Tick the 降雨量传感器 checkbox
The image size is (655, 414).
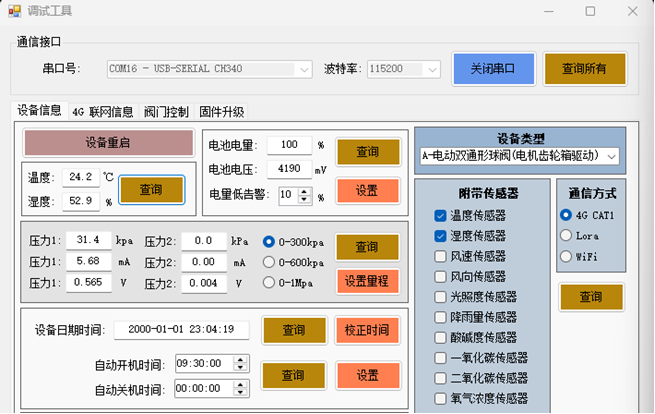pos(440,317)
